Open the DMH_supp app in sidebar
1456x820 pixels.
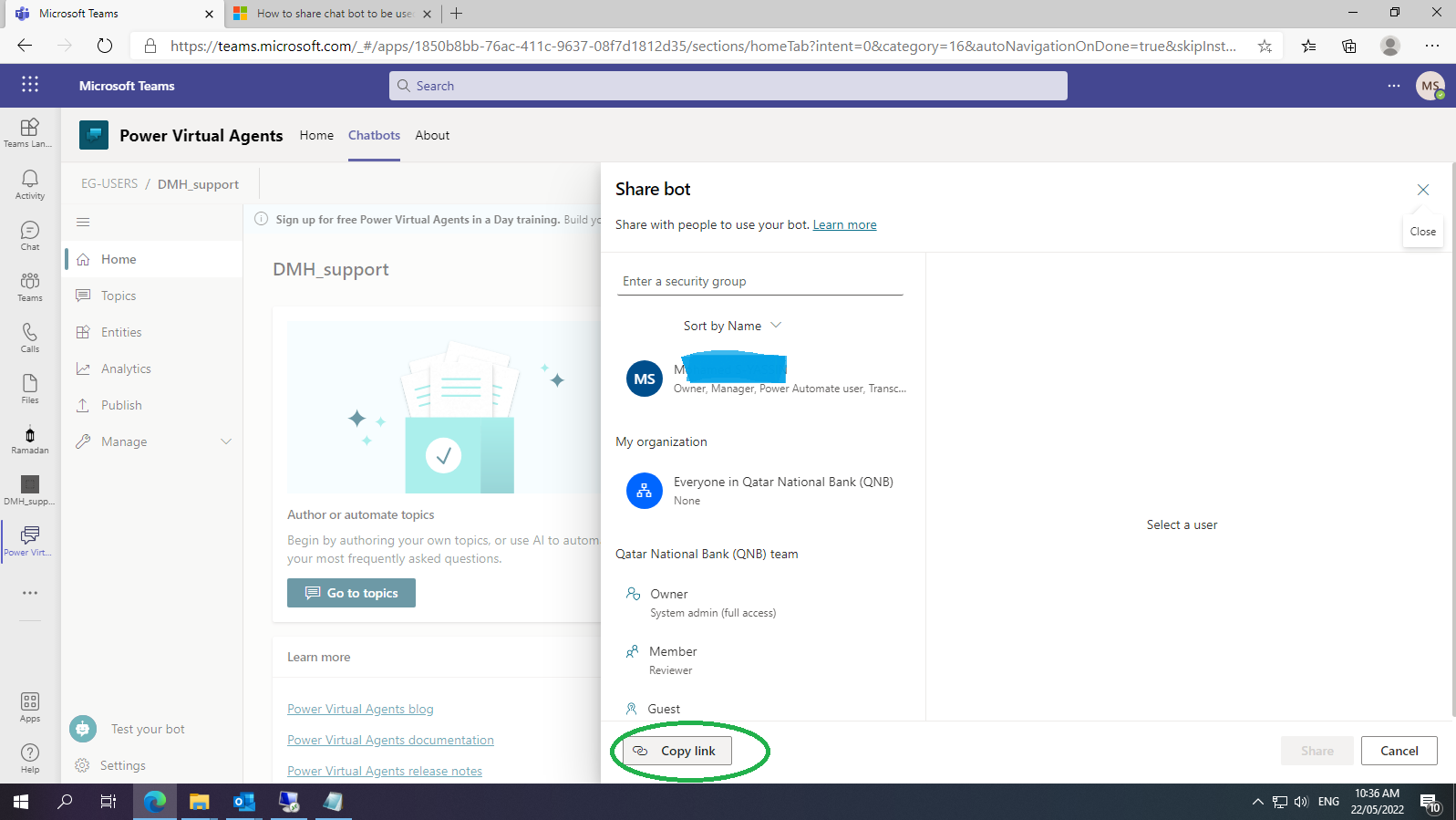(x=30, y=490)
